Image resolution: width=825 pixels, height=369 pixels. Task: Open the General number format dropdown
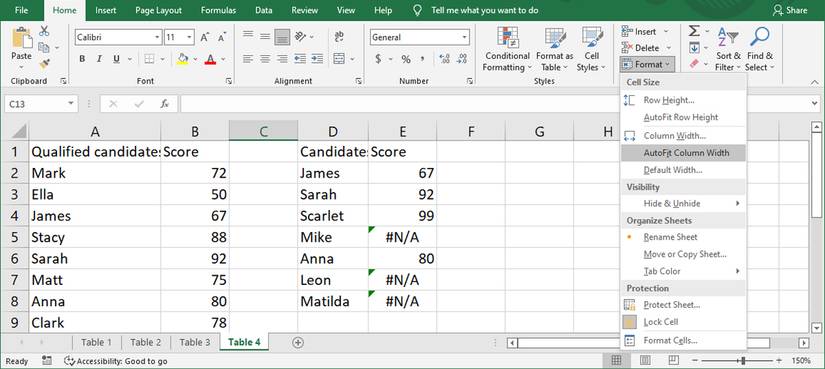pyautogui.click(x=465, y=37)
